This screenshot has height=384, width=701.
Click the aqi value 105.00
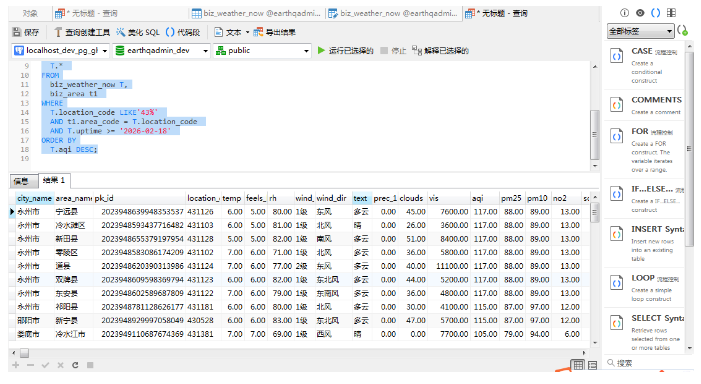[485, 334]
